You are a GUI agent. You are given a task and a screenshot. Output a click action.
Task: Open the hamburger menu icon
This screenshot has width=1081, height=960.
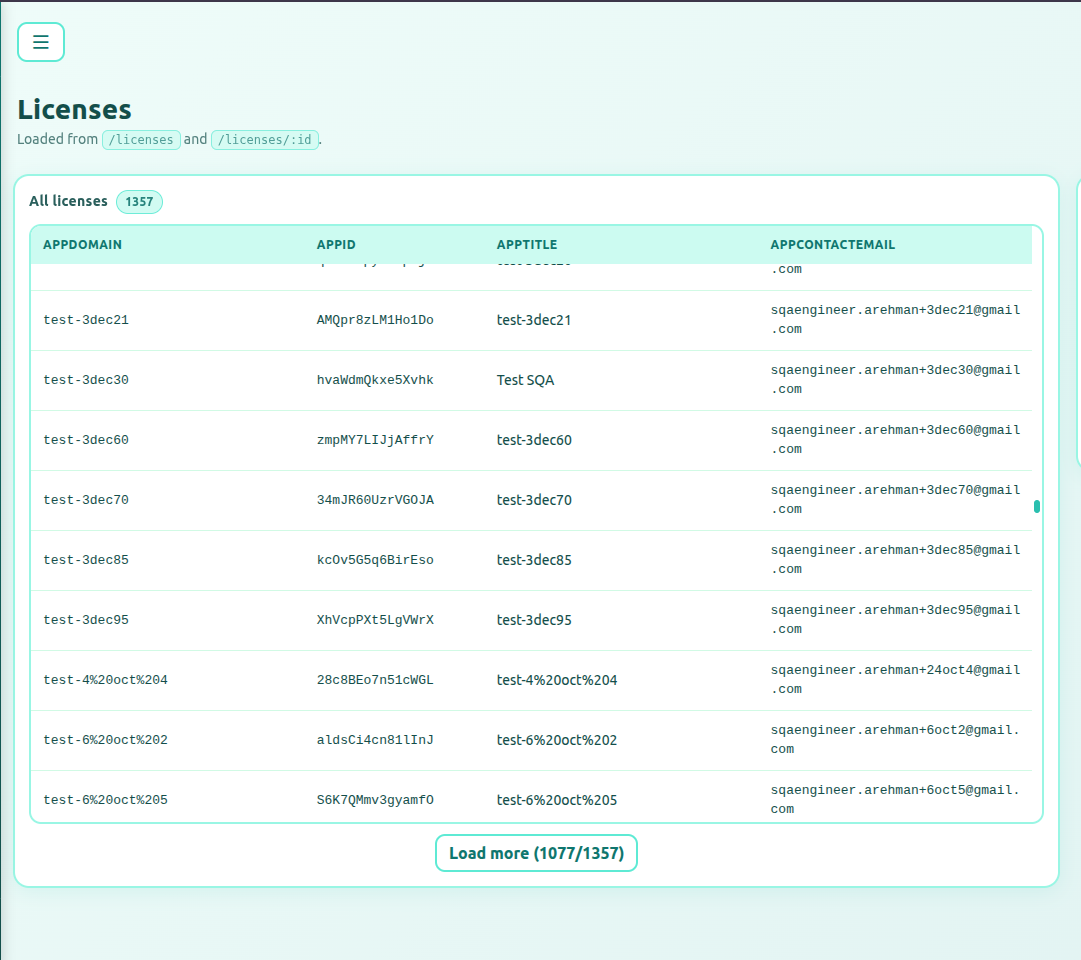41,42
